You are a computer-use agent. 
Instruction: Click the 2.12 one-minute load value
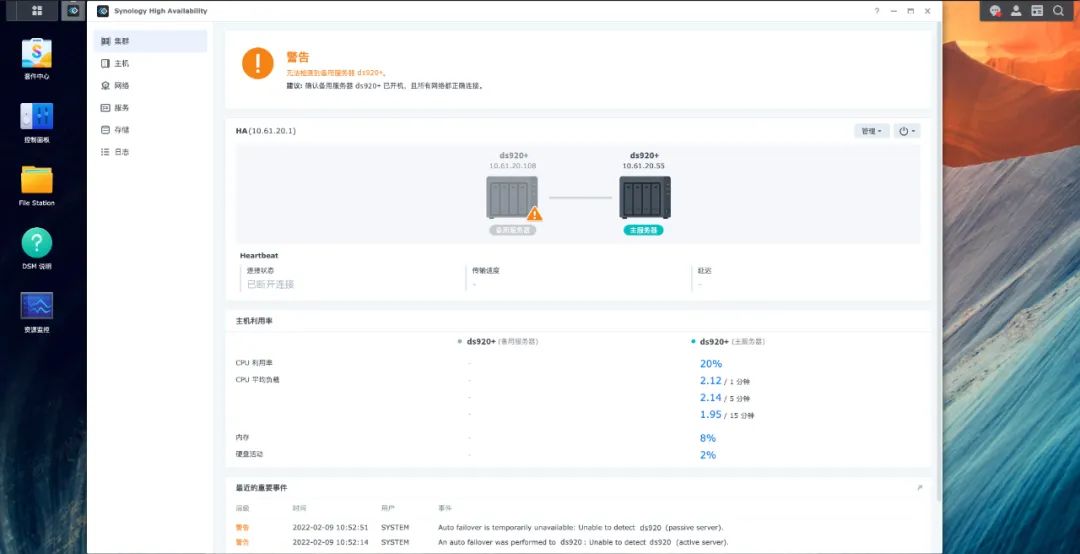711,380
